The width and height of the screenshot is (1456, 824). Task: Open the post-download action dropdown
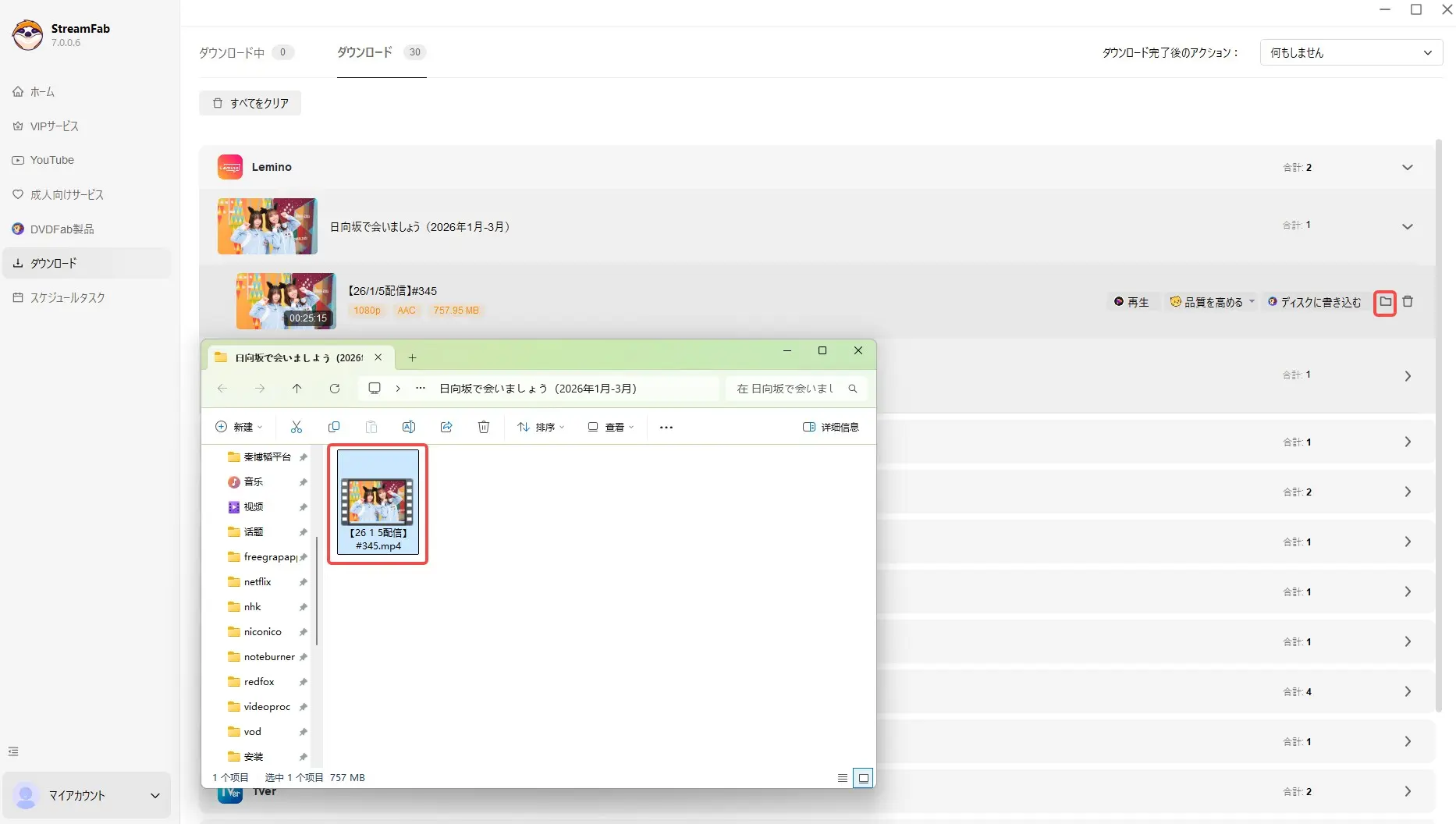coord(1351,52)
